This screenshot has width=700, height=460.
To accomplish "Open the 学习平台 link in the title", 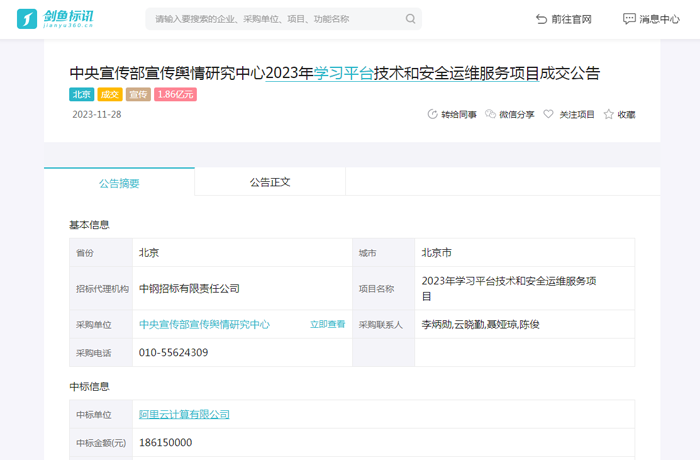I will (343, 73).
